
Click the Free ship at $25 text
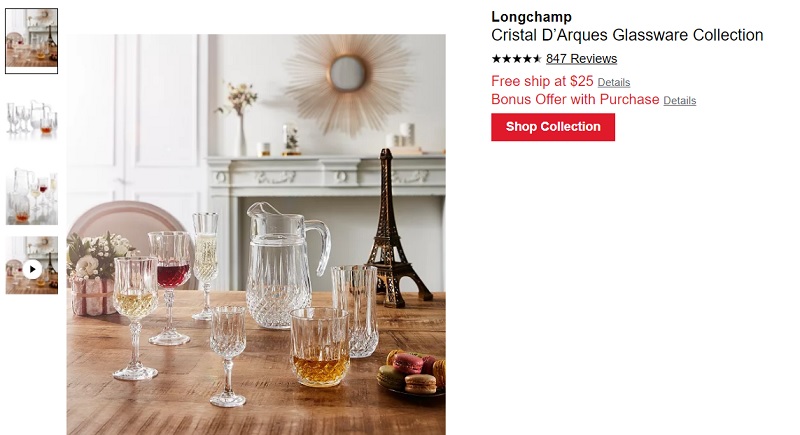(542, 81)
